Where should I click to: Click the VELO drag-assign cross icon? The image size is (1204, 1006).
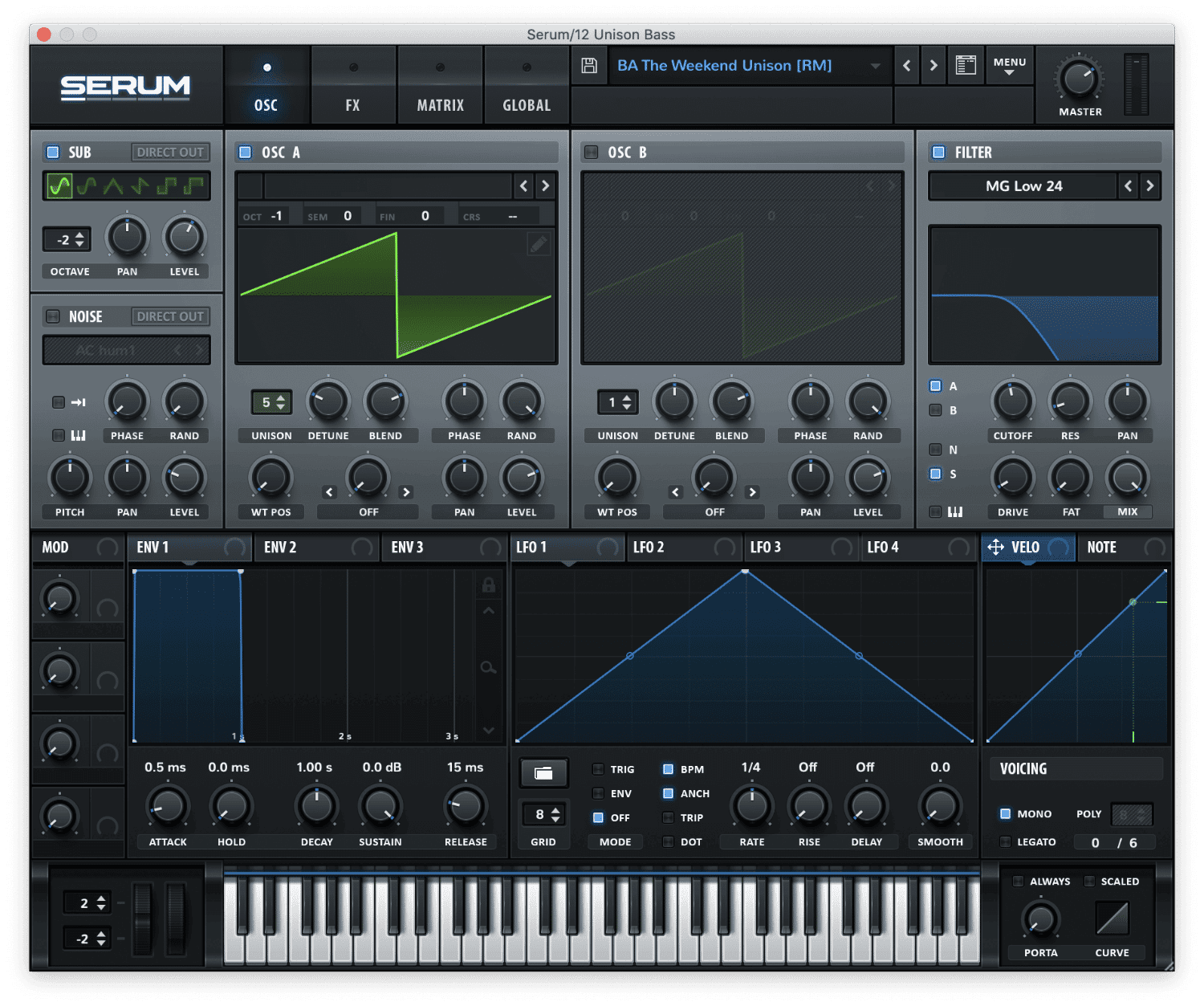(x=995, y=548)
